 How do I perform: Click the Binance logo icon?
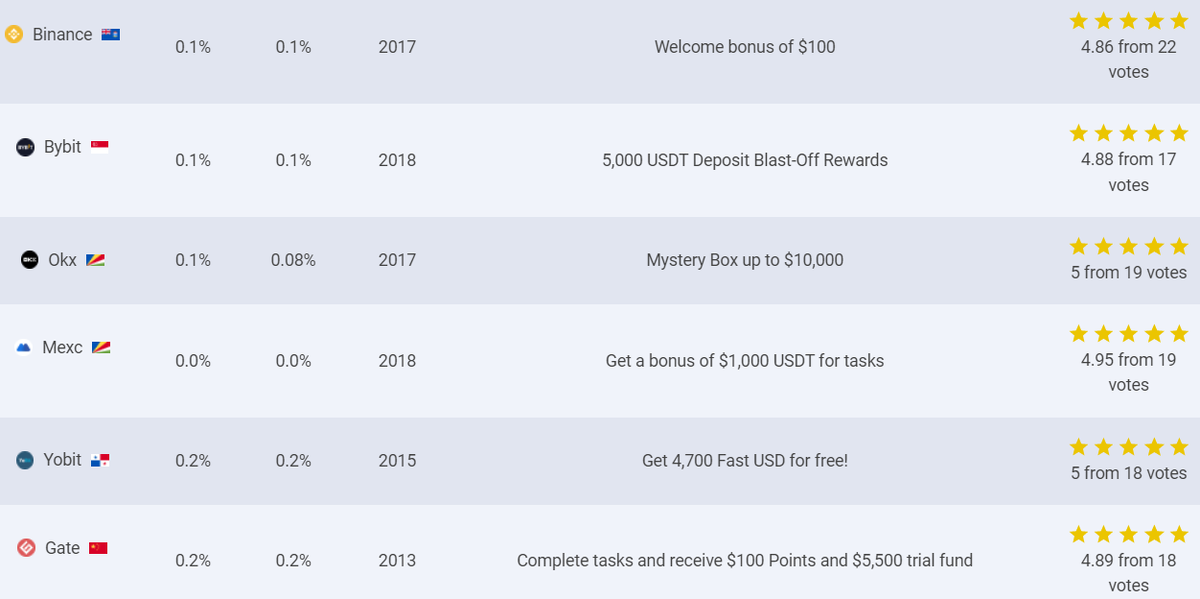(14, 35)
